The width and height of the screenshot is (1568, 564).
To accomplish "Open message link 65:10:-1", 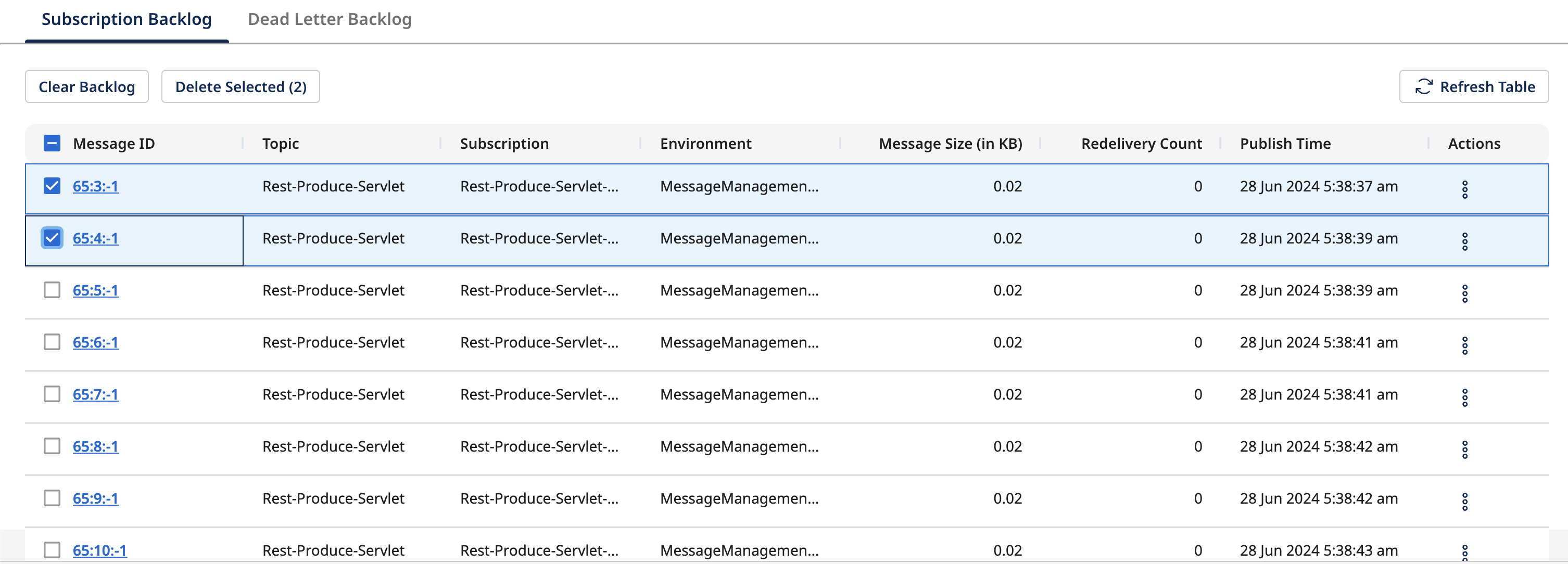I will [x=100, y=550].
